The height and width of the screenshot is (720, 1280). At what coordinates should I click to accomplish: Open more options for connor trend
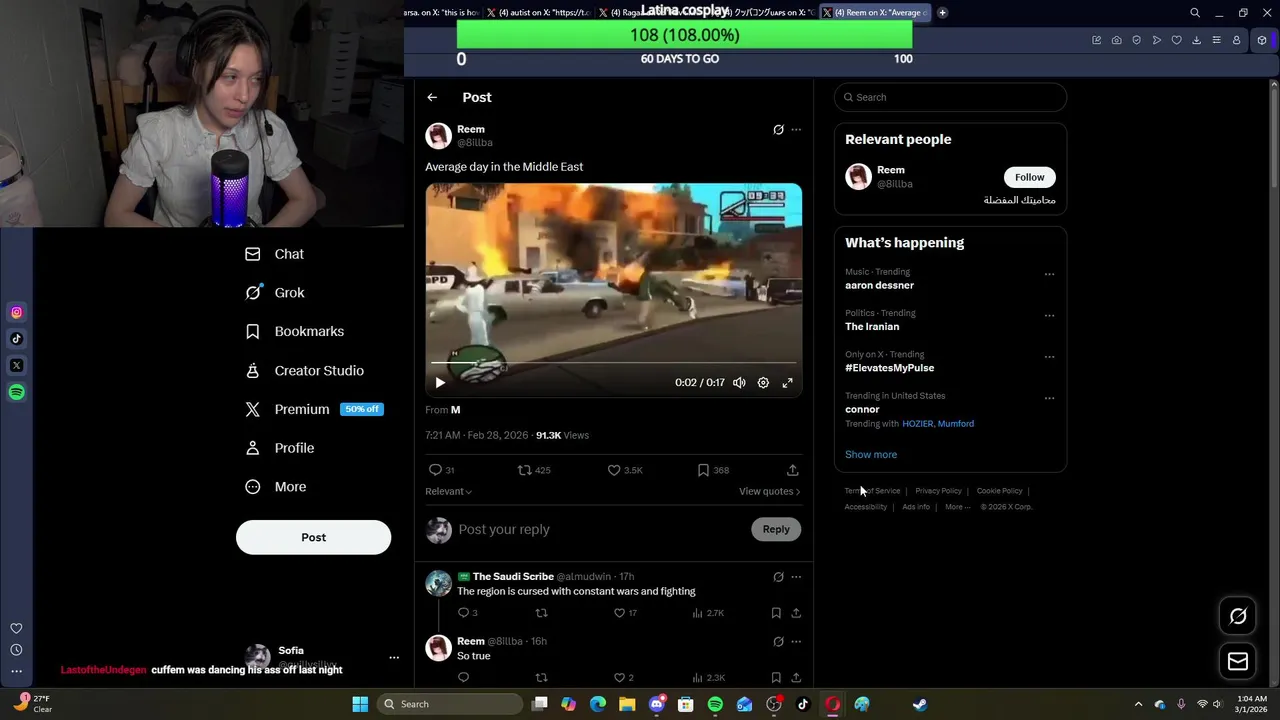pos(1049,398)
